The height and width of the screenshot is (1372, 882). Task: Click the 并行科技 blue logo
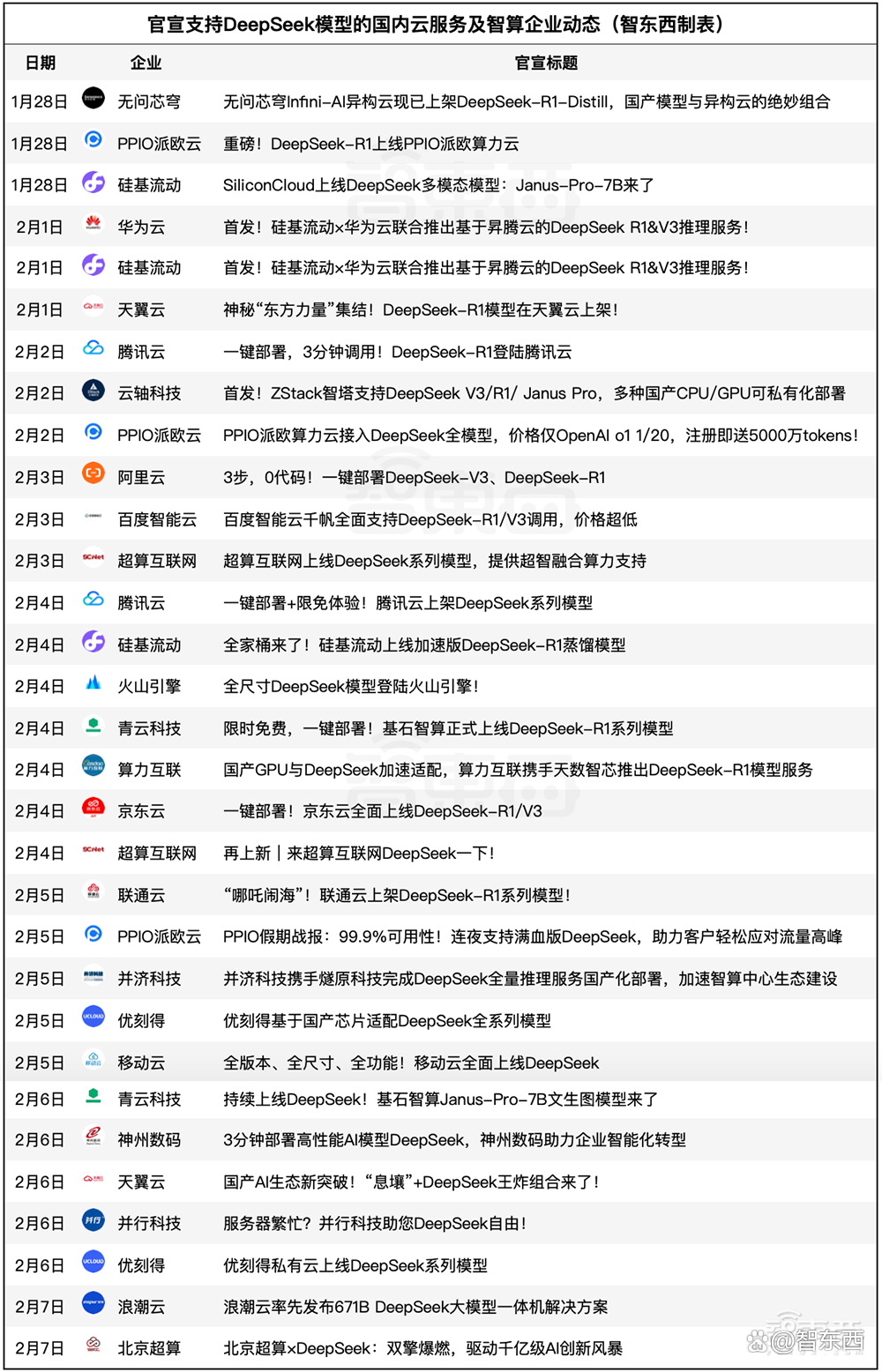click(x=93, y=1220)
